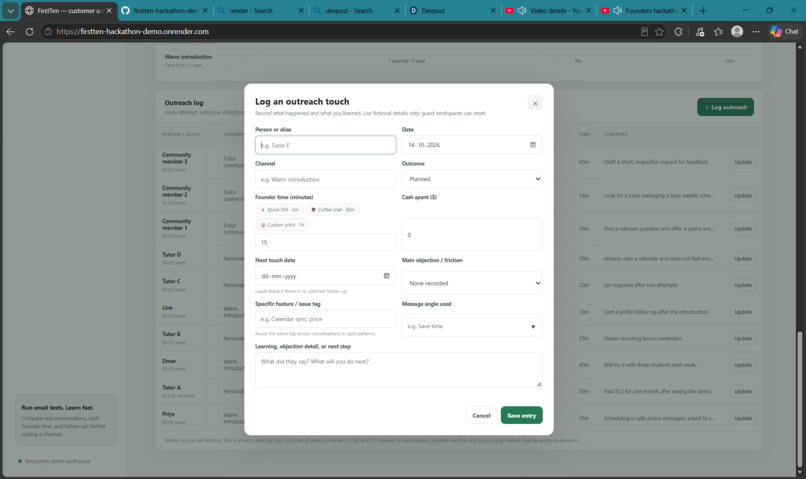Close the devpost - Search tab
Screen dimensions: 806x479
397,10
